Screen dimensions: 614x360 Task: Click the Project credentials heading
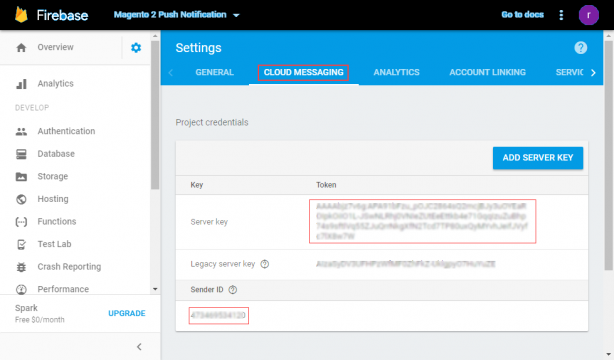[212, 123]
